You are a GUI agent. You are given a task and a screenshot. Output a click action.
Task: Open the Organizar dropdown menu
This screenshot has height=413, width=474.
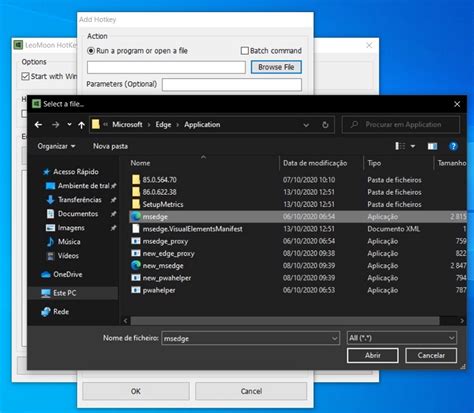[x=56, y=146]
